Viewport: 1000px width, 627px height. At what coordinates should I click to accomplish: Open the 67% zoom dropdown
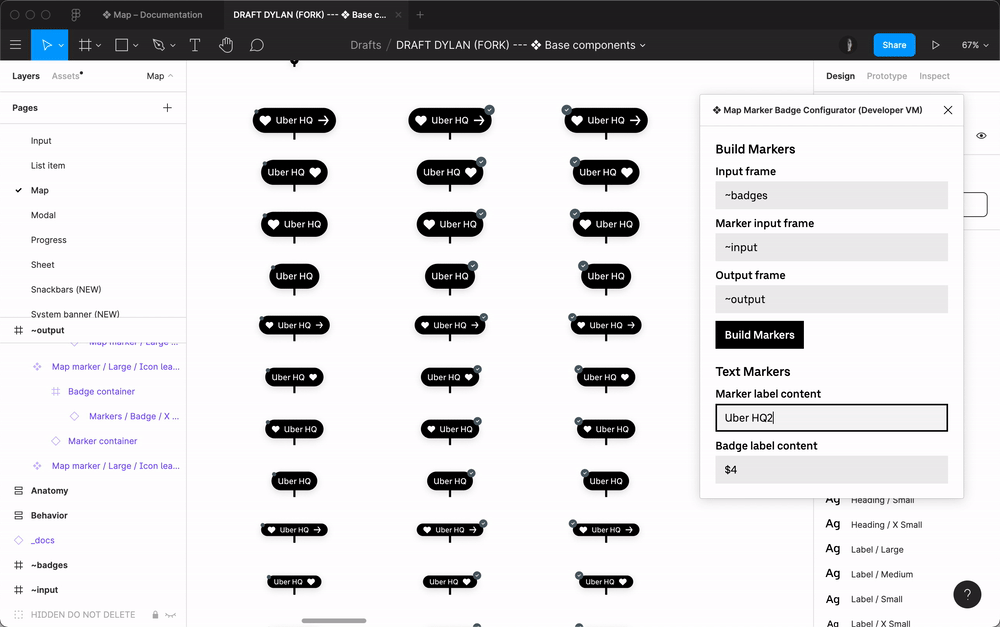point(974,45)
